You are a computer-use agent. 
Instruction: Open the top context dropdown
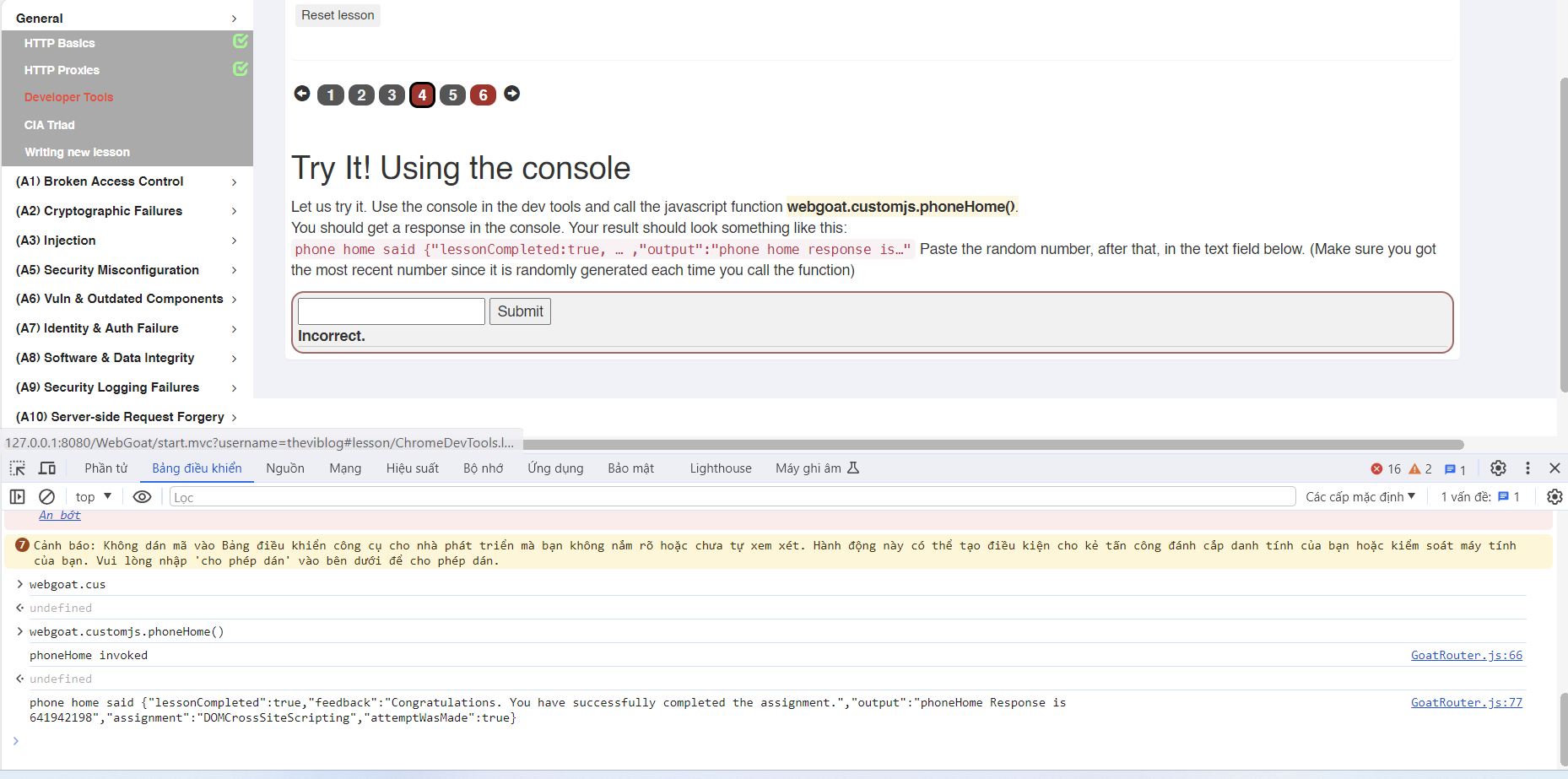[x=94, y=497]
